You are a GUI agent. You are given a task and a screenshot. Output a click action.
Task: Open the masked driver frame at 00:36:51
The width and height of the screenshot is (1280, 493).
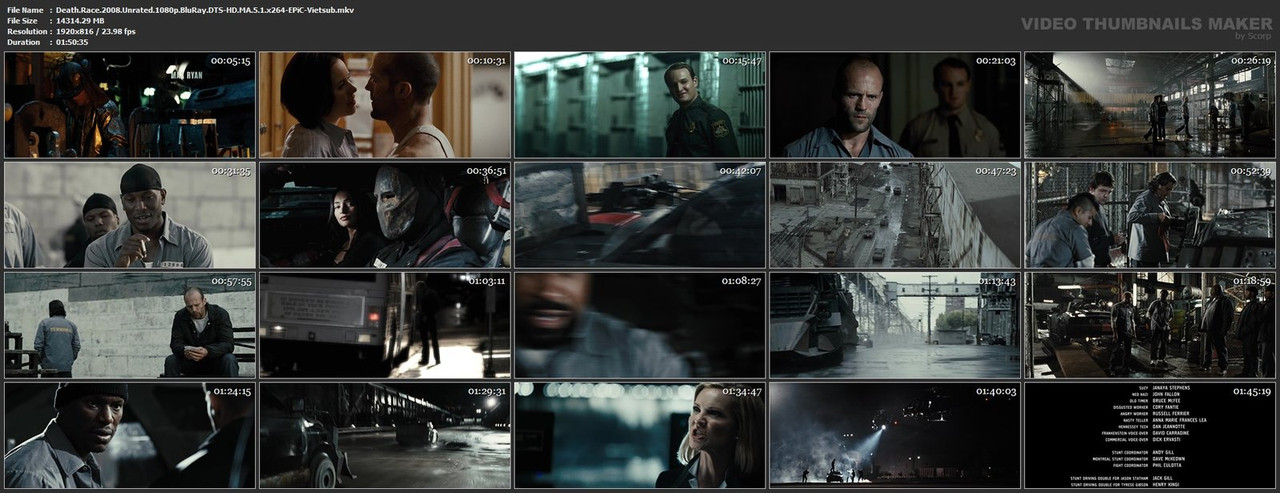[385, 215]
